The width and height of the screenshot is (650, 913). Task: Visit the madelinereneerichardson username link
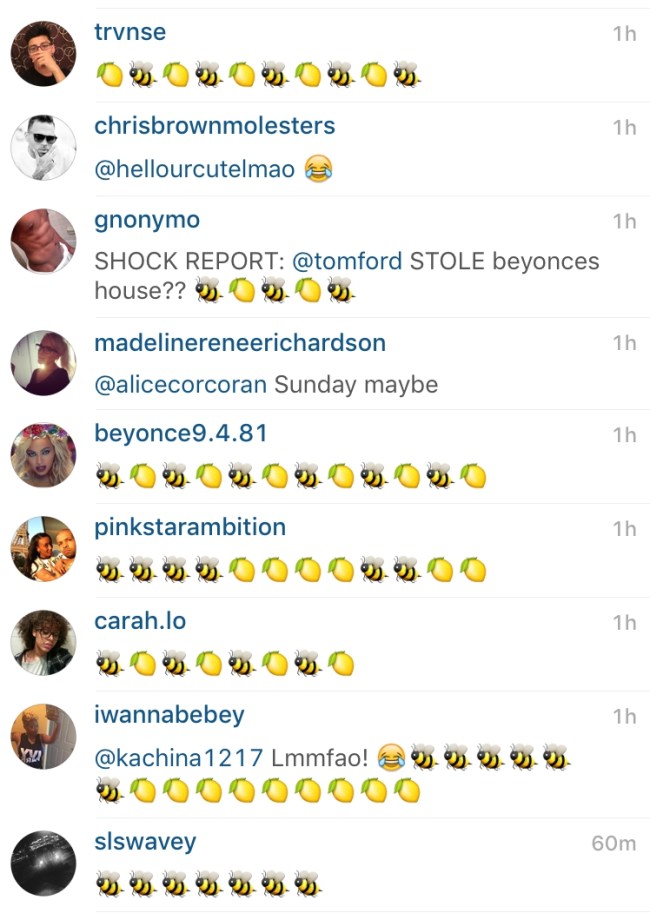(240, 343)
